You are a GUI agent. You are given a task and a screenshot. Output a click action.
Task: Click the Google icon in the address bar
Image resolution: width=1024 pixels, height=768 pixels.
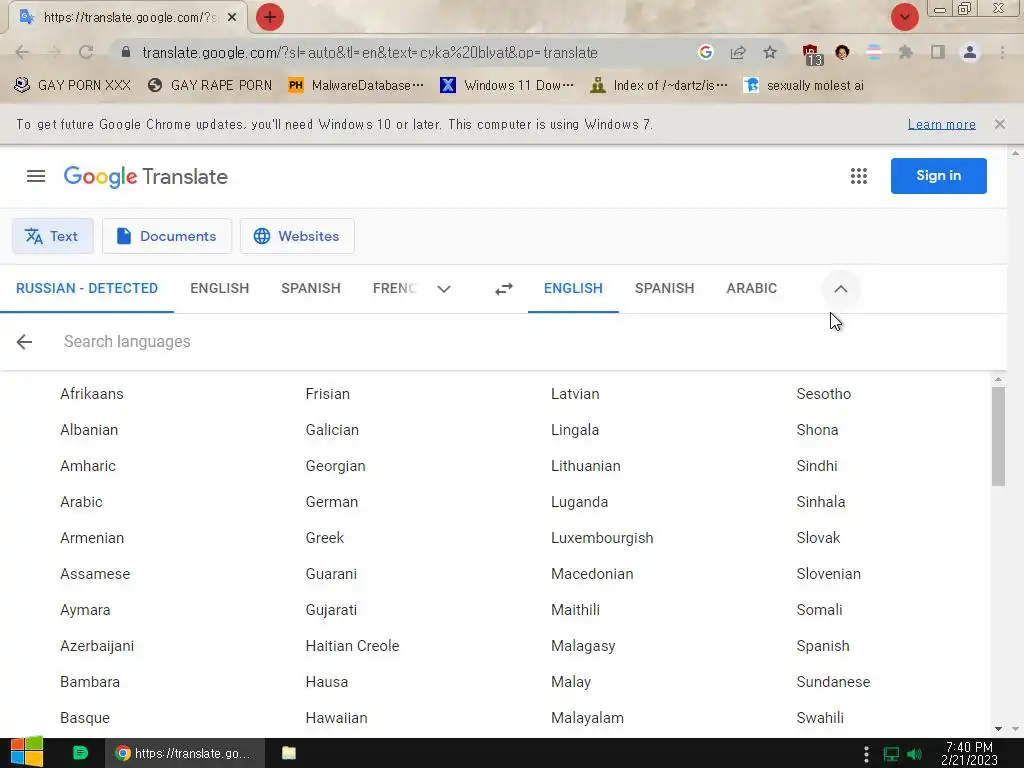coord(705,52)
